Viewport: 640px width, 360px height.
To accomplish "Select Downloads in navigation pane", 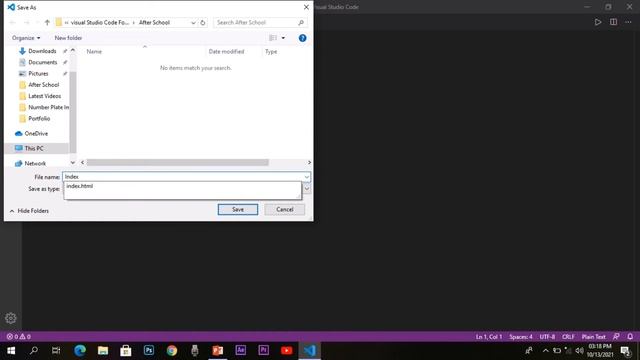I will [x=42, y=51].
